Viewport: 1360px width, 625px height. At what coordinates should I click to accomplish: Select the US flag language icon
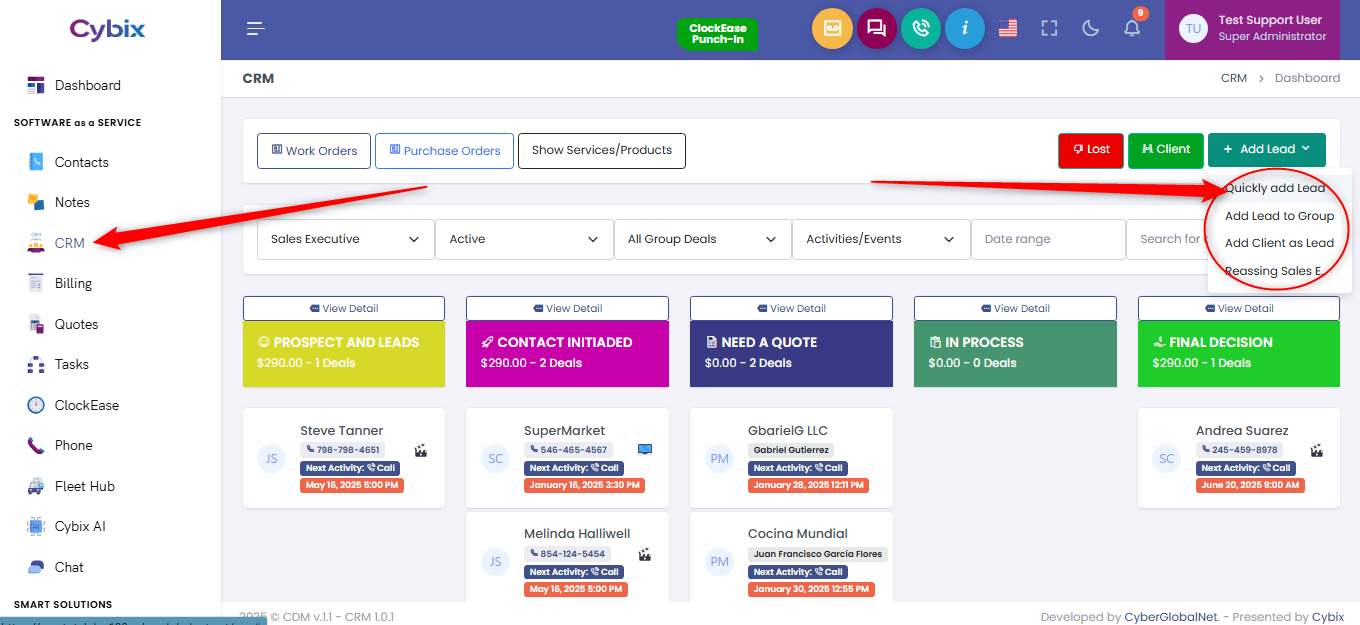point(1008,29)
